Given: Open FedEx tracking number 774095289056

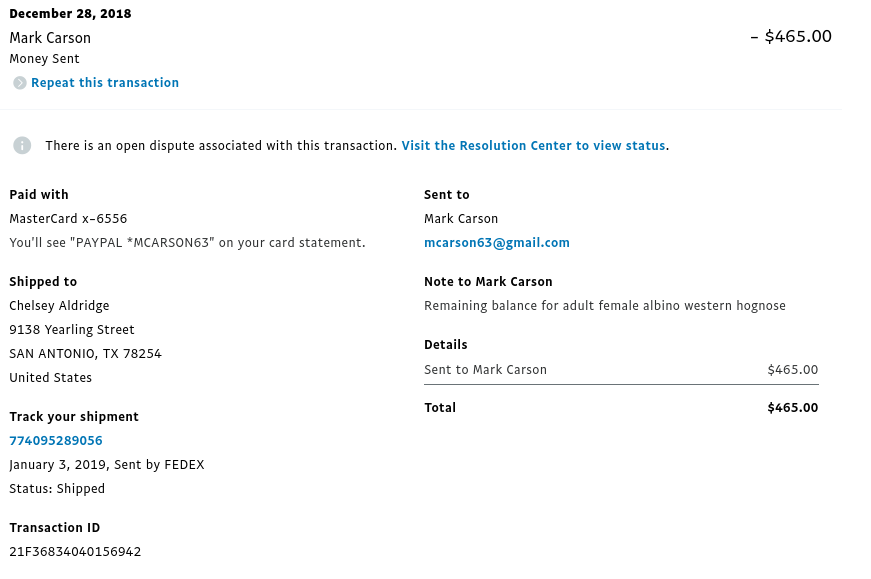Looking at the screenshot, I should (56, 441).
